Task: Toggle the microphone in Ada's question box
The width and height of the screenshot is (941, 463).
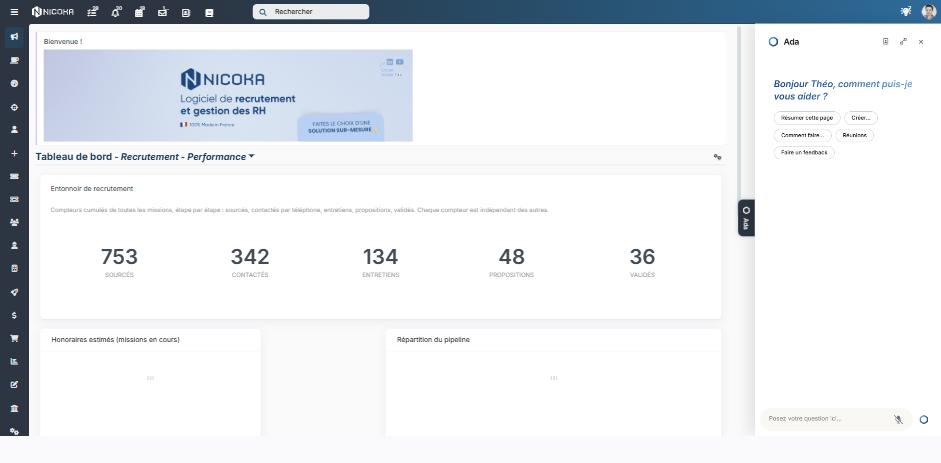Action: pyautogui.click(x=898, y=419)
